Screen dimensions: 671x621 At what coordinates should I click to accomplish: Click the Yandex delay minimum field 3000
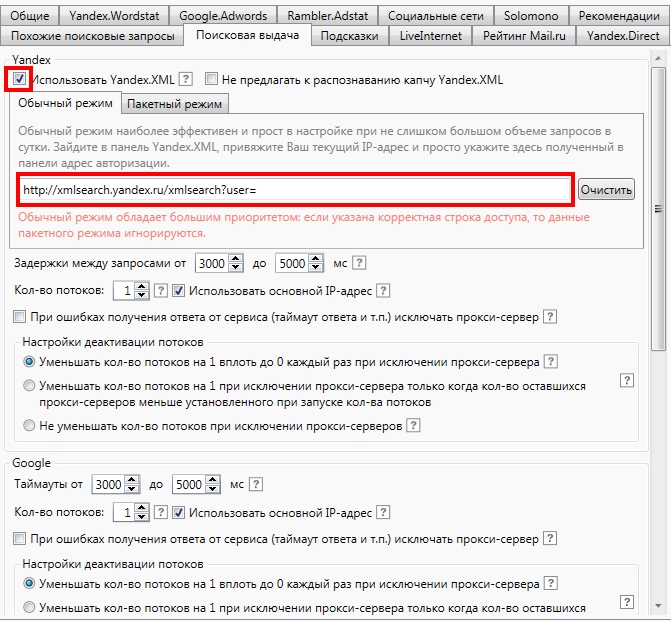click(212, 264)
